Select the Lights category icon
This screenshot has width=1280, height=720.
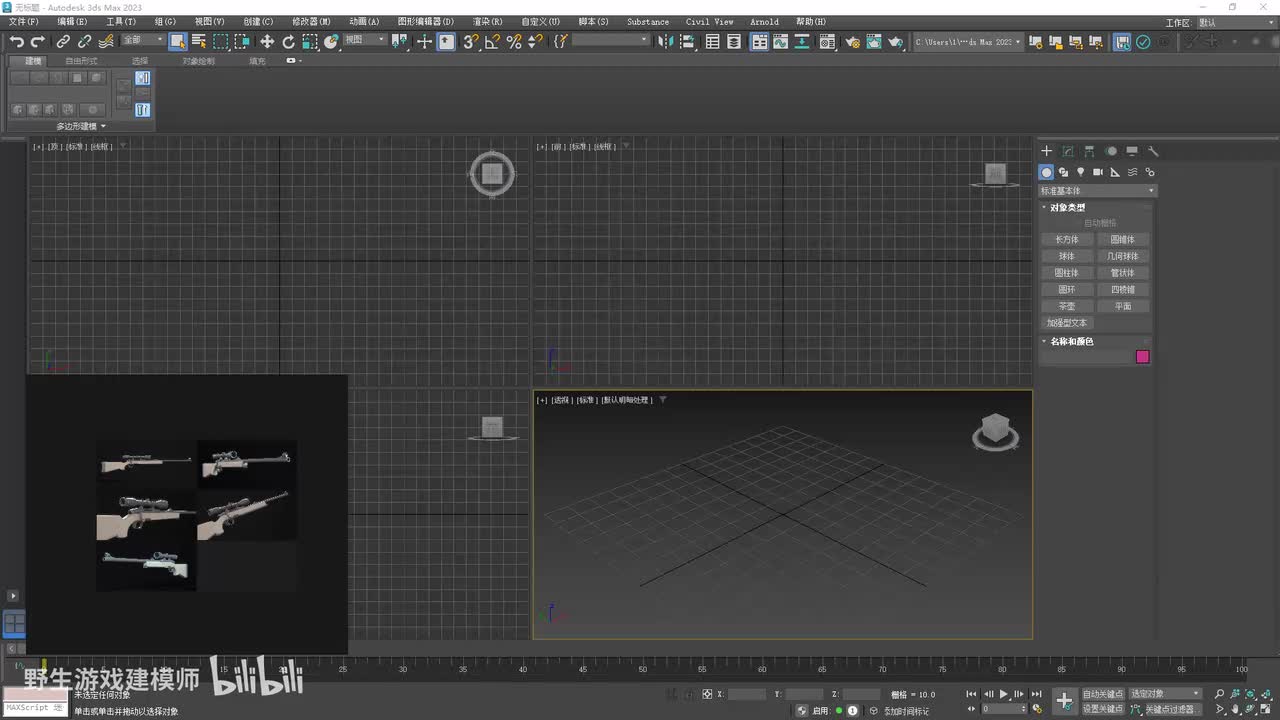pyautogui.click(x=1080, y=172)
